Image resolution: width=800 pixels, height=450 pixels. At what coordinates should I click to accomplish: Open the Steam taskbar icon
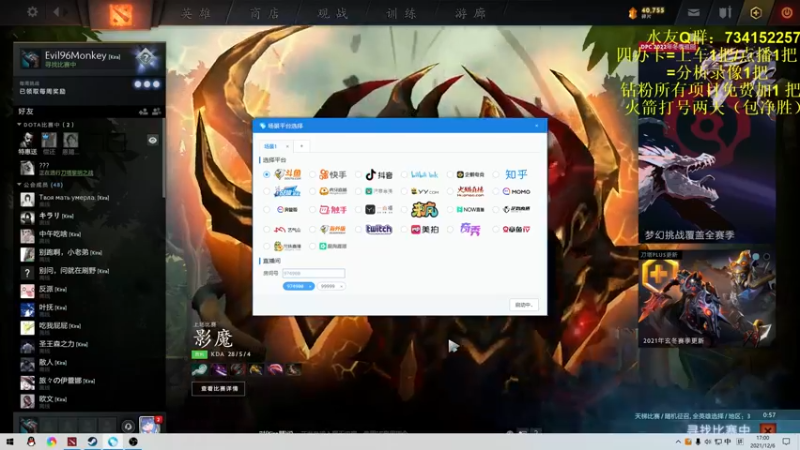(92, 441)
